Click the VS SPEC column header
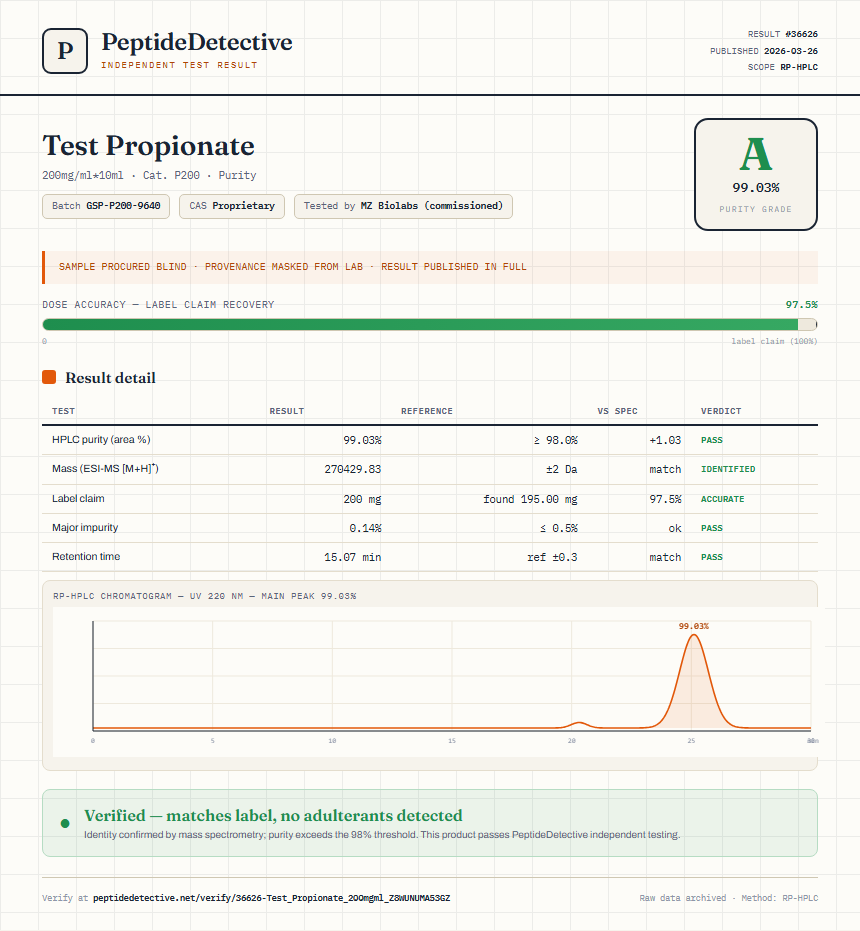The image size is (860, 931). coord(617,411)
